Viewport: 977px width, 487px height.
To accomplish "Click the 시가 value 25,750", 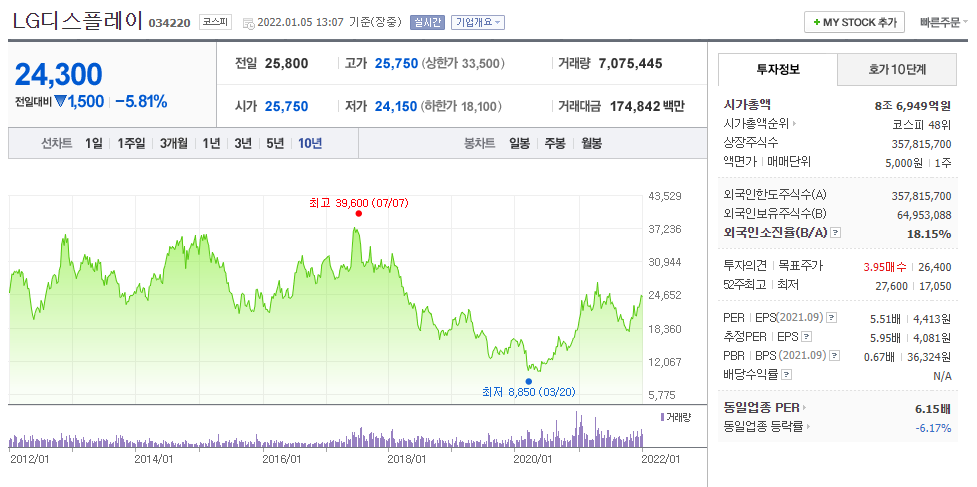I will click(x=287, y=106).
